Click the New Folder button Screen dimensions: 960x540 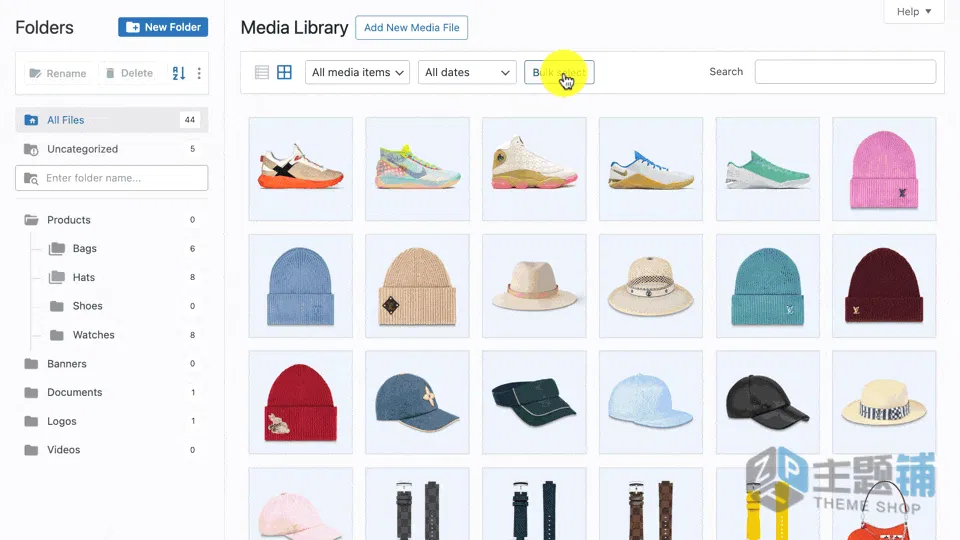tap(163, 27)
